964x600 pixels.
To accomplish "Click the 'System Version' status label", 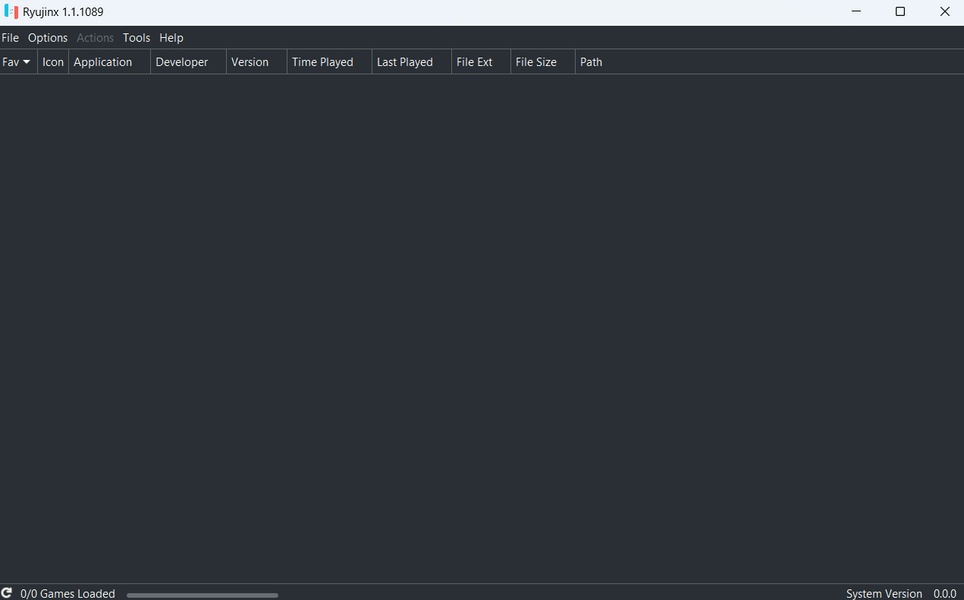I will tap(883, 593).
